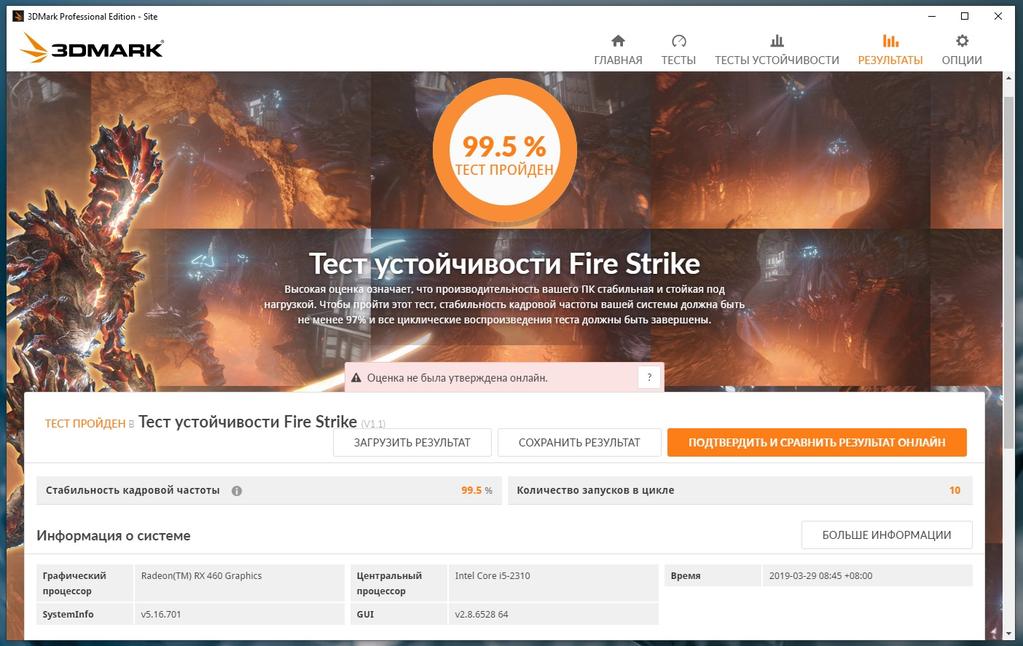
Task: Click the Тест устойчивости Fire Strike banner heading
Action: [504, 264]
